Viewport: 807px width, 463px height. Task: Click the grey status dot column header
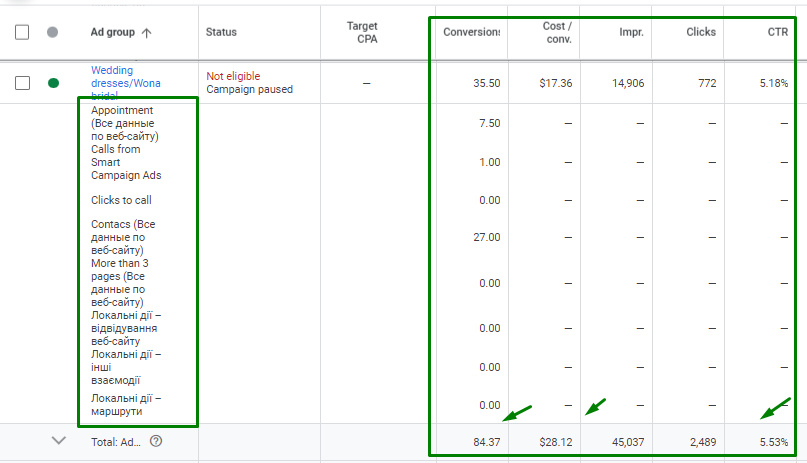pyautogui.click(x=52, y=32)
